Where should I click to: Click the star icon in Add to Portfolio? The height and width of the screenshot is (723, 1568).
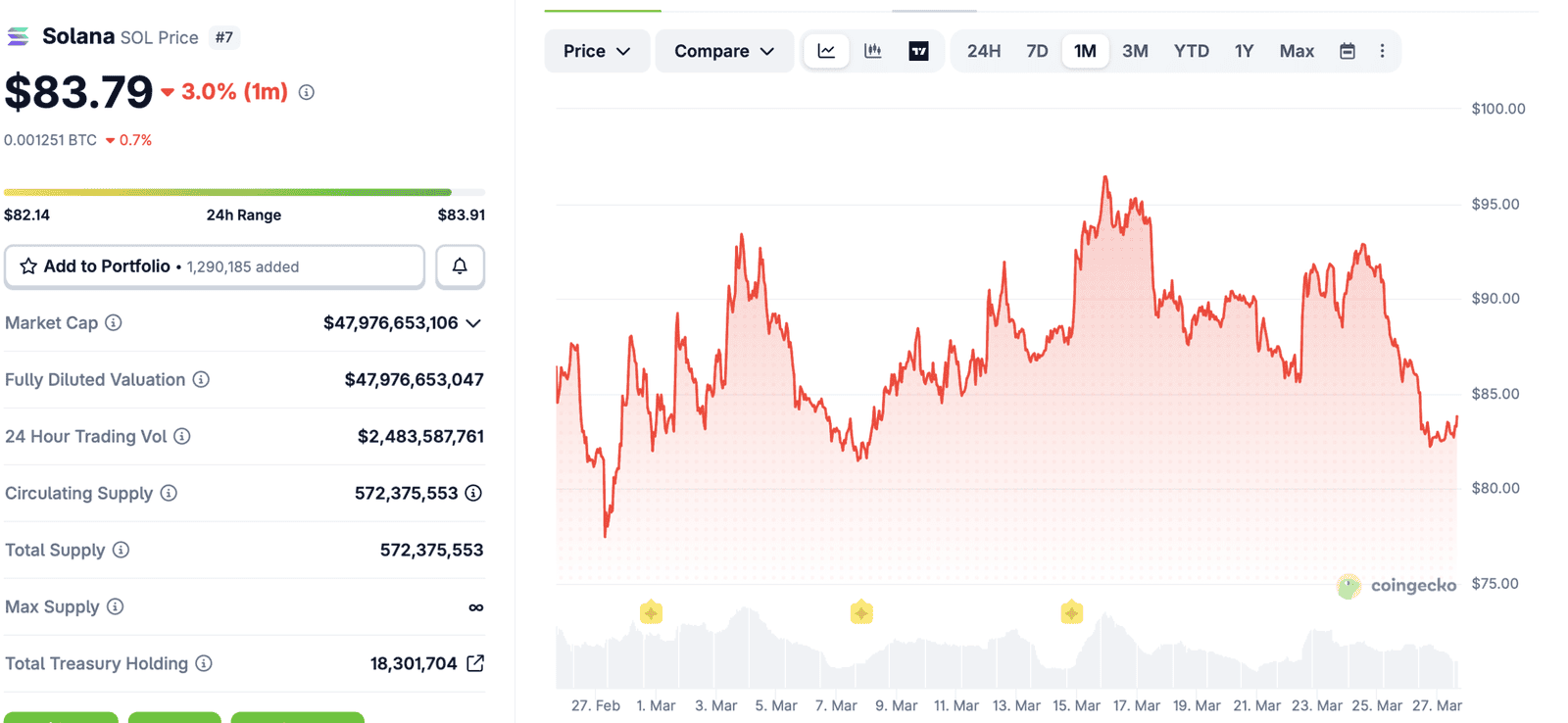tap(28, 266)
